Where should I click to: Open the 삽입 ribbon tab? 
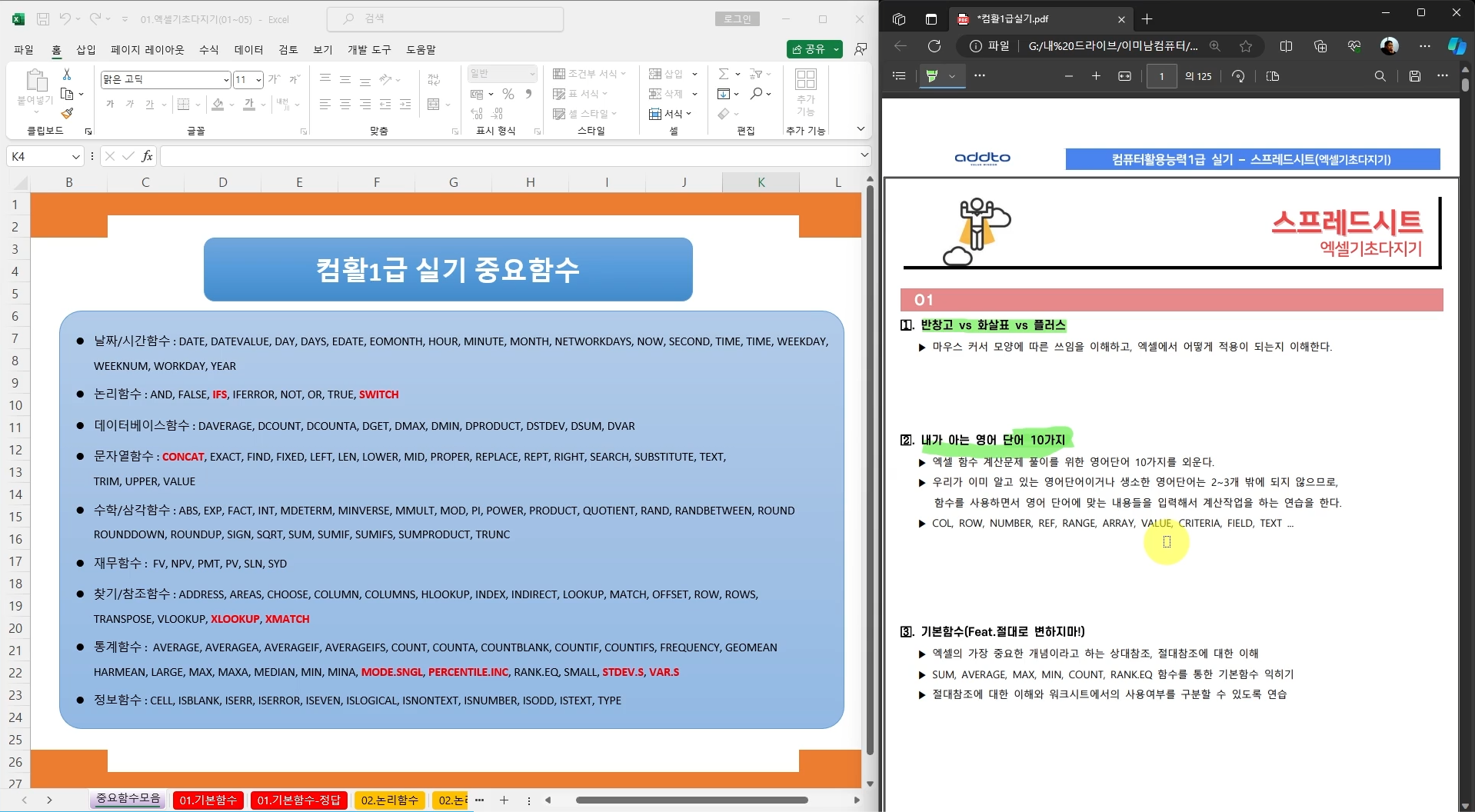tap(85, 49)
